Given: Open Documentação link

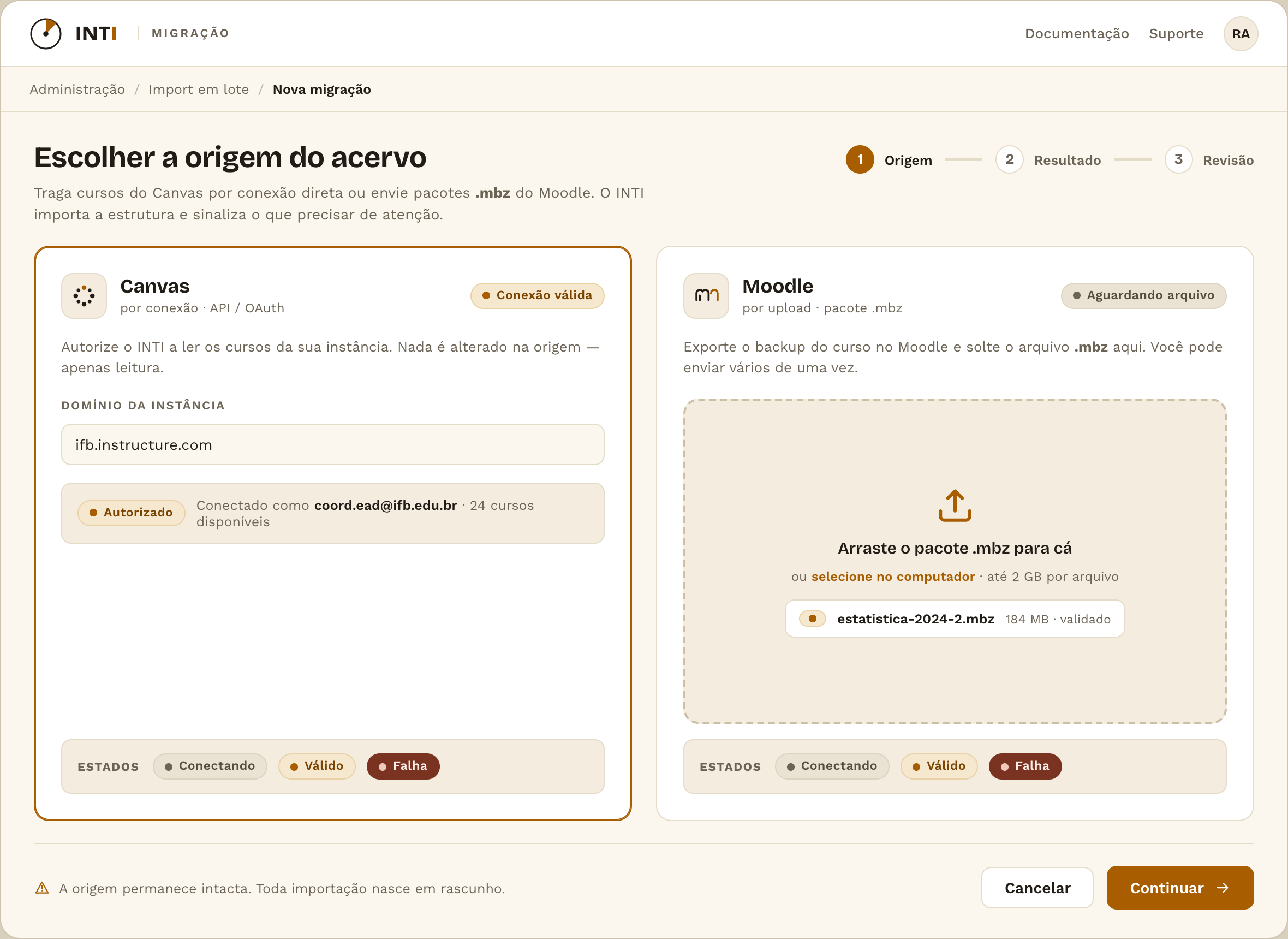Looking at the screenshot, I should tap(1077, 33).
